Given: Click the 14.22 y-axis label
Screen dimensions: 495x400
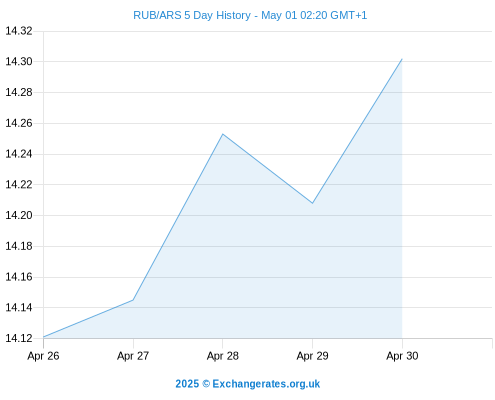Looking at the screenshot, I should (x=19, y=185).
